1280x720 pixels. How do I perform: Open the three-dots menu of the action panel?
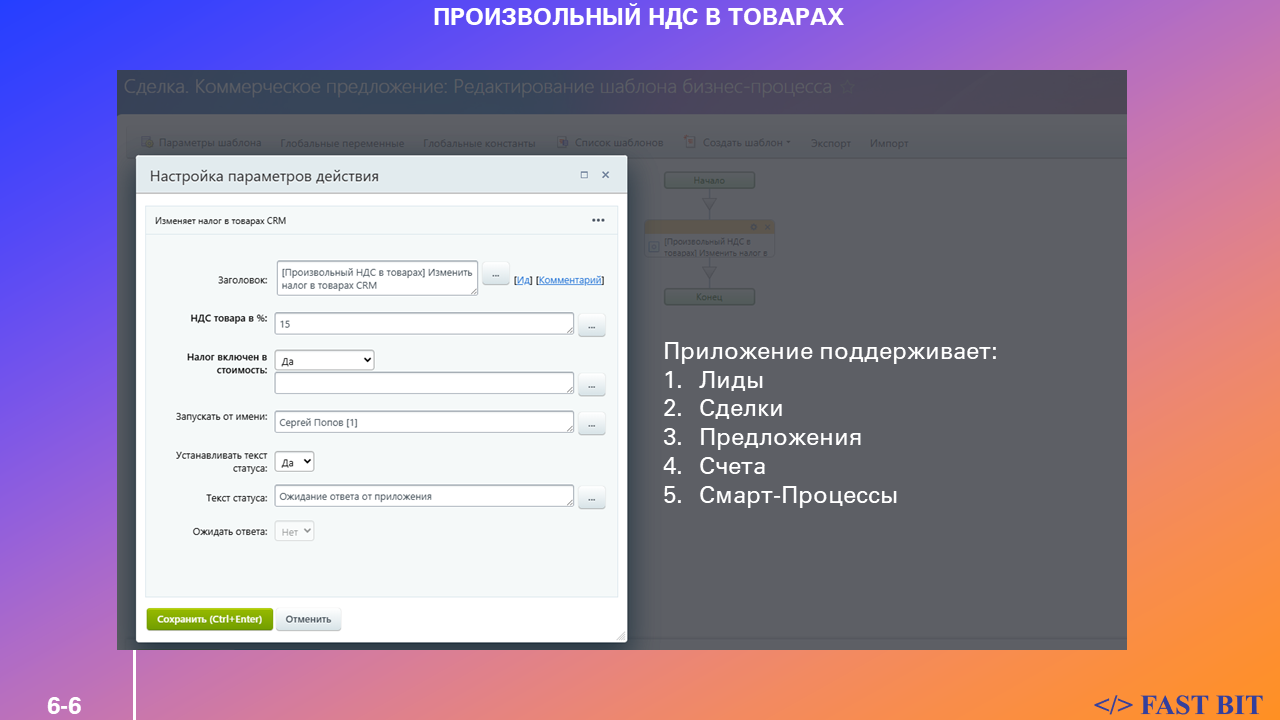pyautogui.click(x=598, y=220)
